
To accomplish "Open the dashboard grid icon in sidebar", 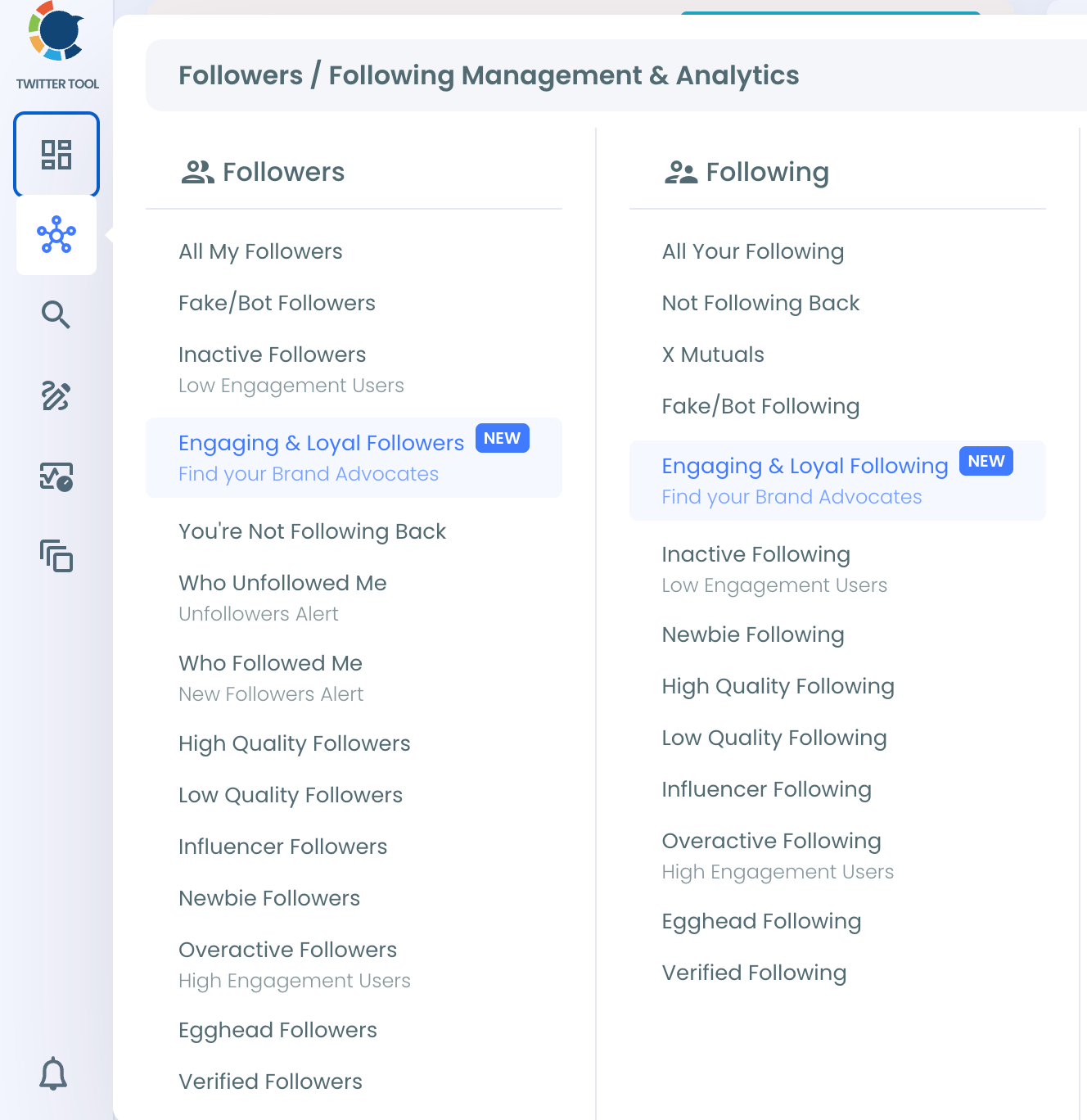I will [x=56, y=155].
